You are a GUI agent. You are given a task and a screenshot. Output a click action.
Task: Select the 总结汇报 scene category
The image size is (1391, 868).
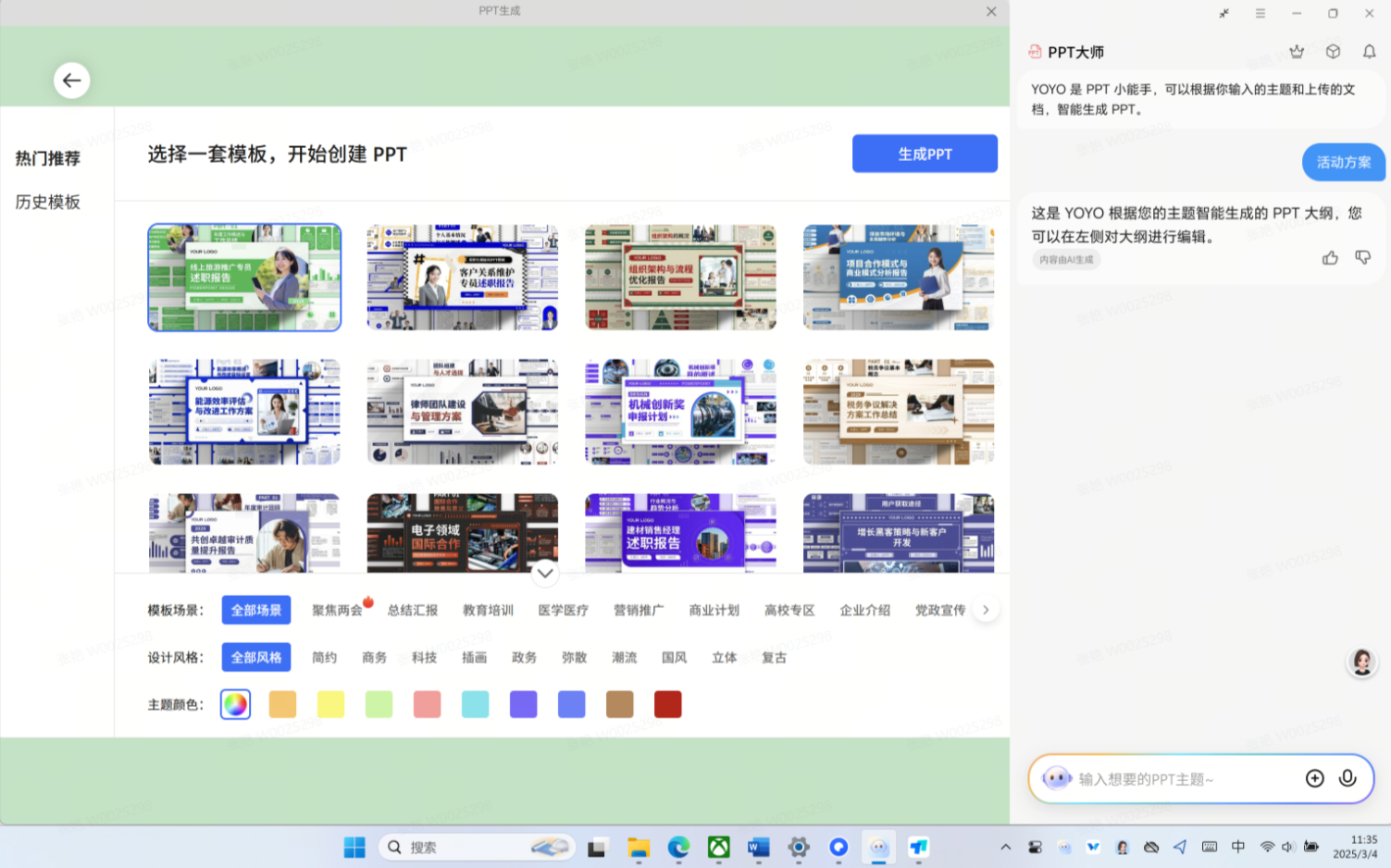[413, 610]
